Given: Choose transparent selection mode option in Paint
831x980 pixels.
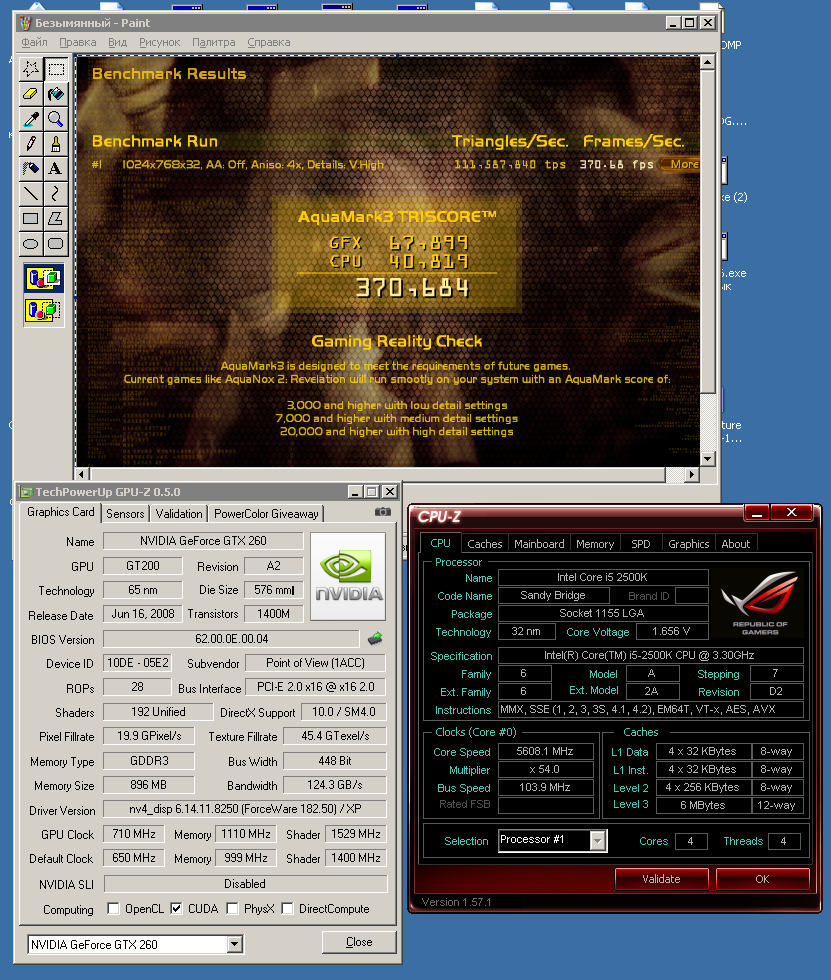Looking at the screenshot, I should point(44,310).
